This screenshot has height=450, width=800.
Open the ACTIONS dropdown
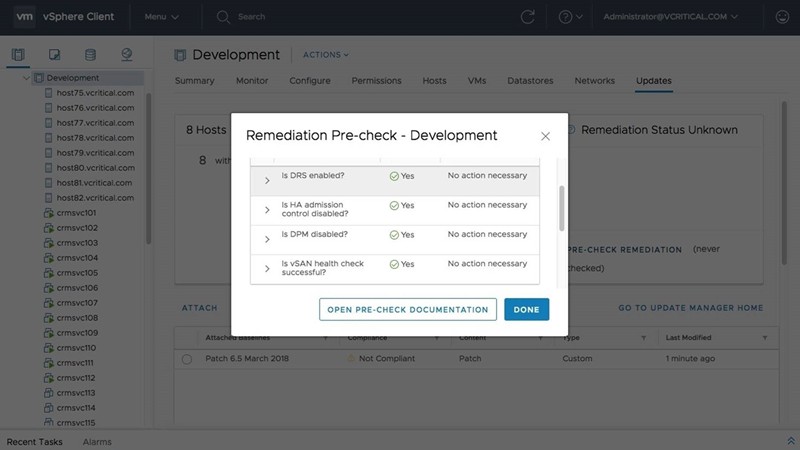326,55
